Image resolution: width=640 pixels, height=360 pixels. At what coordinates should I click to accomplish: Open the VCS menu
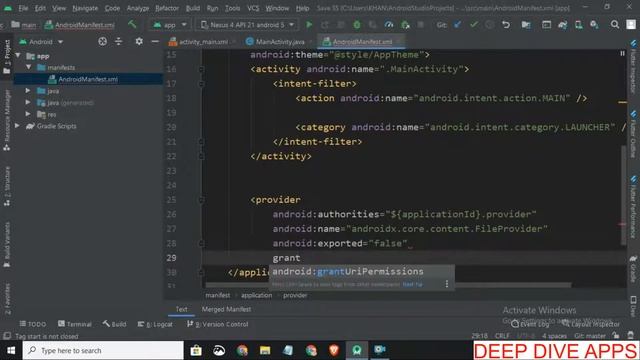click(x=253, y=8)
